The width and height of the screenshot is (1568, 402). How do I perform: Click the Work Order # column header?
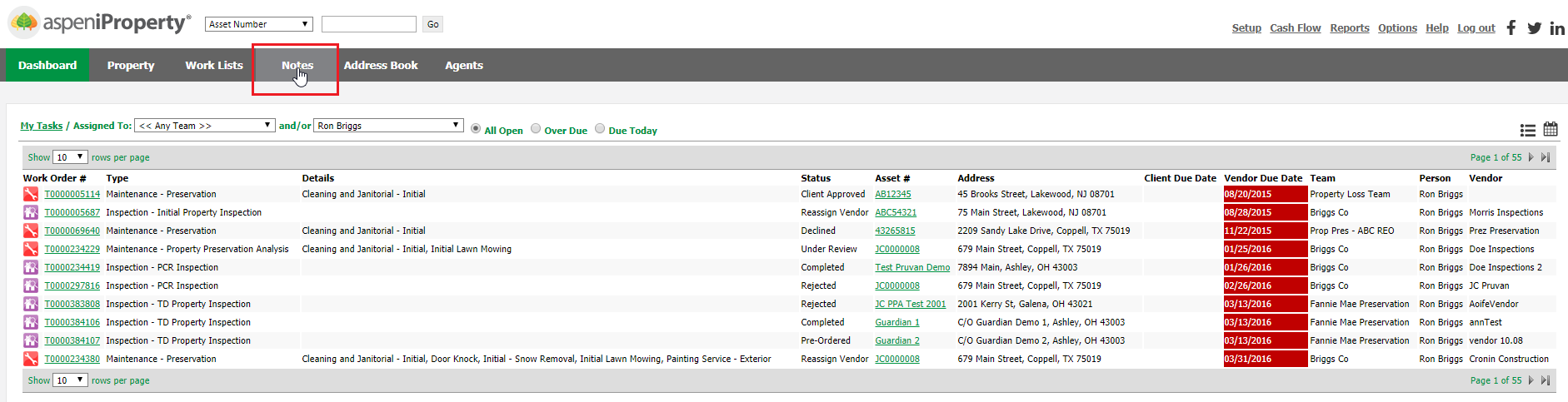tap(55, 178)
